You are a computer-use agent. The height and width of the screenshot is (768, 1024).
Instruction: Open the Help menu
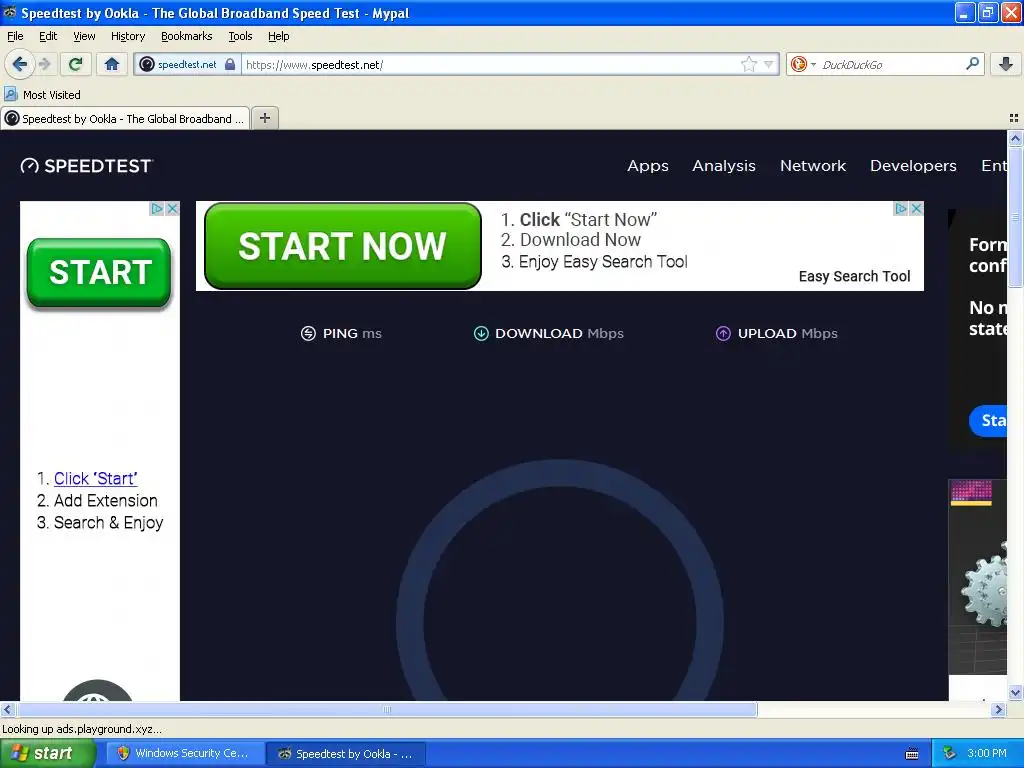[x=278, y=36]
